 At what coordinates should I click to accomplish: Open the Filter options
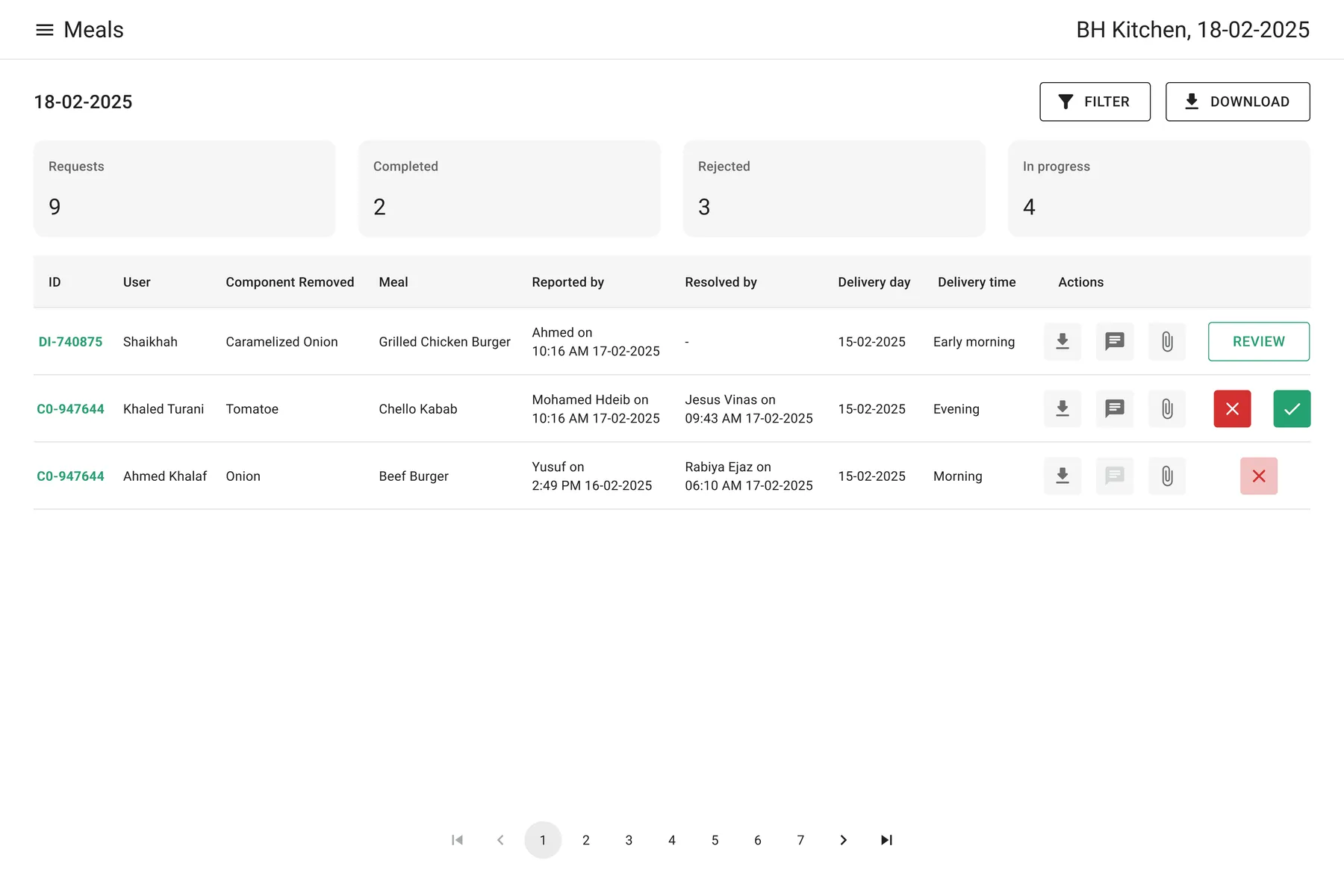[x=1095, y=102]
